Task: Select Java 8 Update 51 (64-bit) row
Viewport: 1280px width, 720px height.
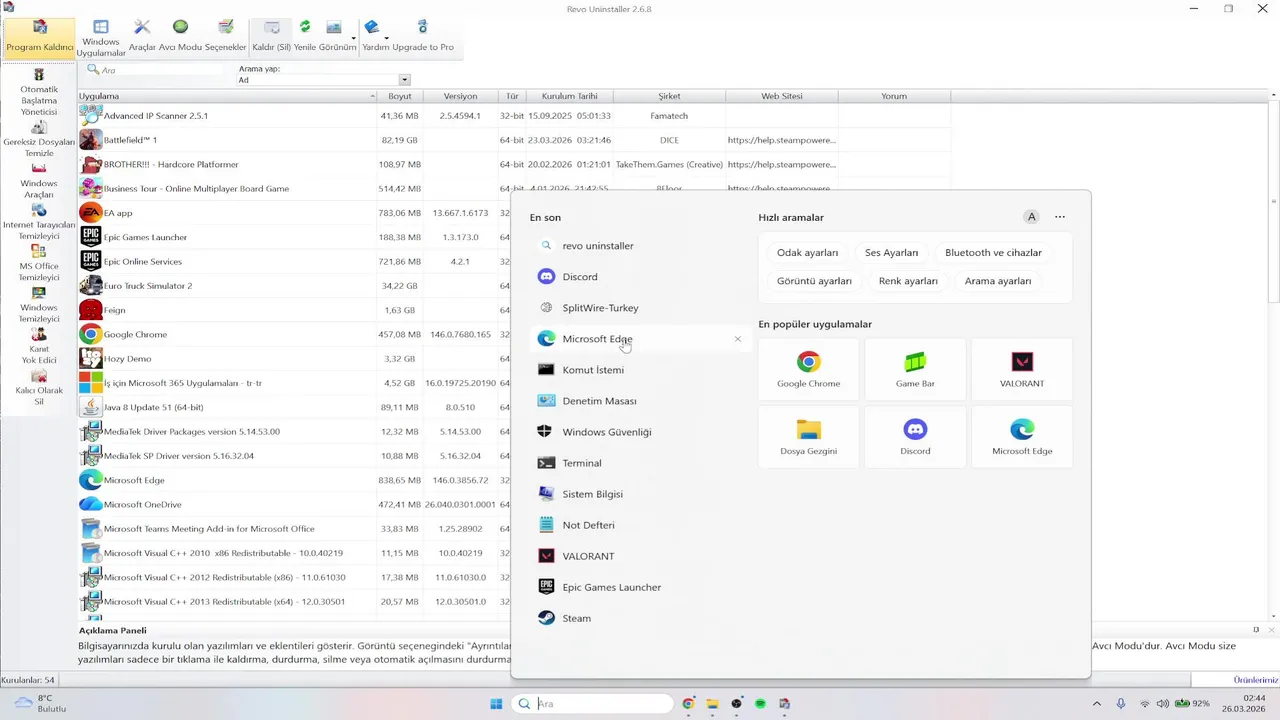Action: point(294,407)
